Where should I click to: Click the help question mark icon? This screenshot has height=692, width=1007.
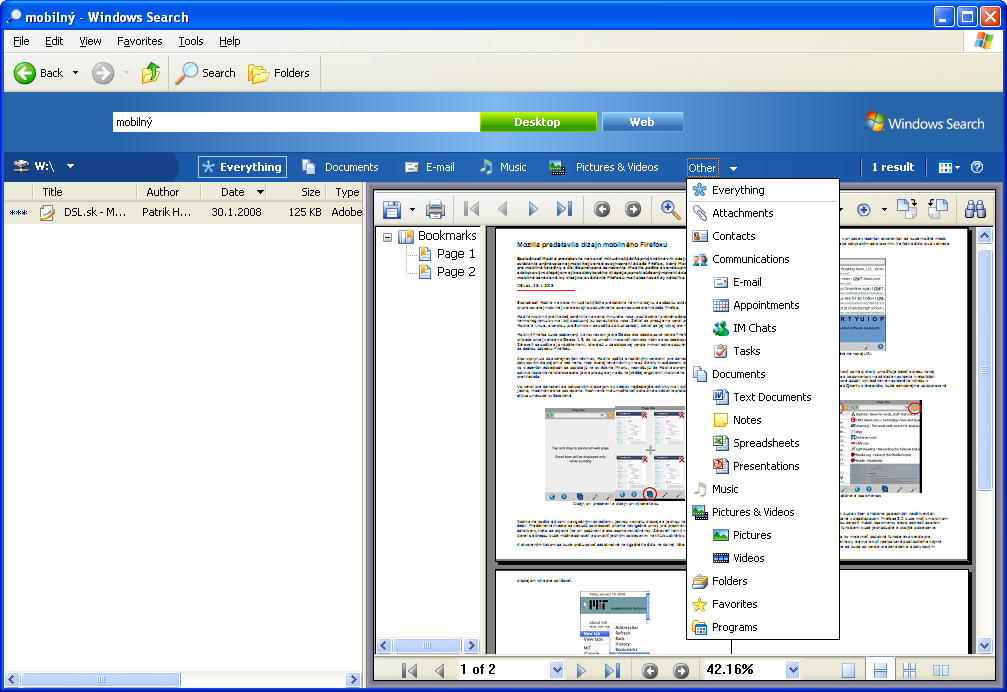point(977,167)
